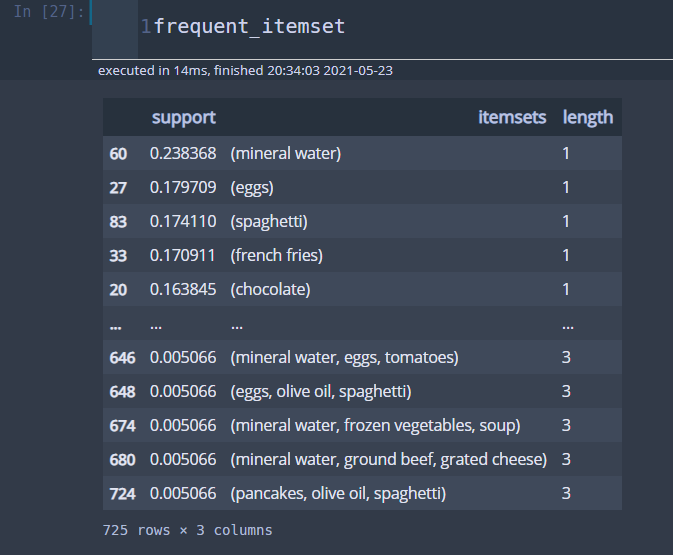Select row index 33
The width and height of the screenshot is (673, 555).
pyautogui.click(x=119, y=255)
